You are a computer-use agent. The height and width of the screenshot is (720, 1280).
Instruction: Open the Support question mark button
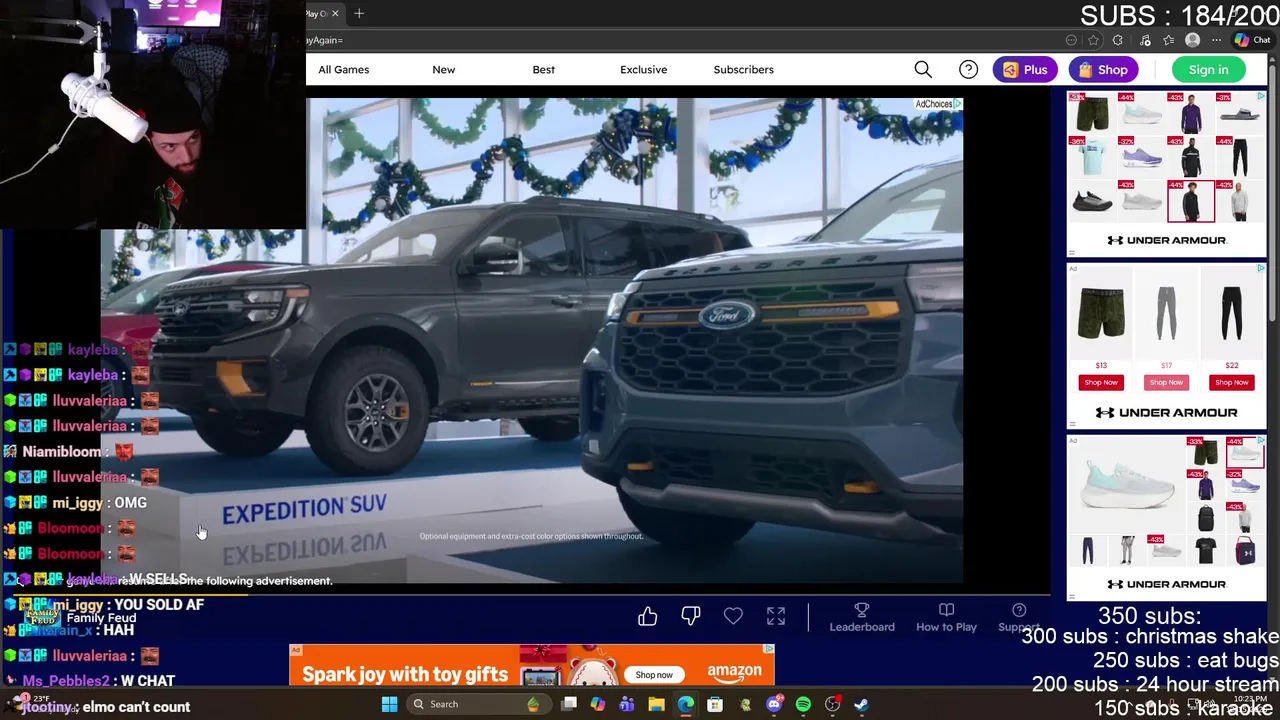click(1019, 617)
